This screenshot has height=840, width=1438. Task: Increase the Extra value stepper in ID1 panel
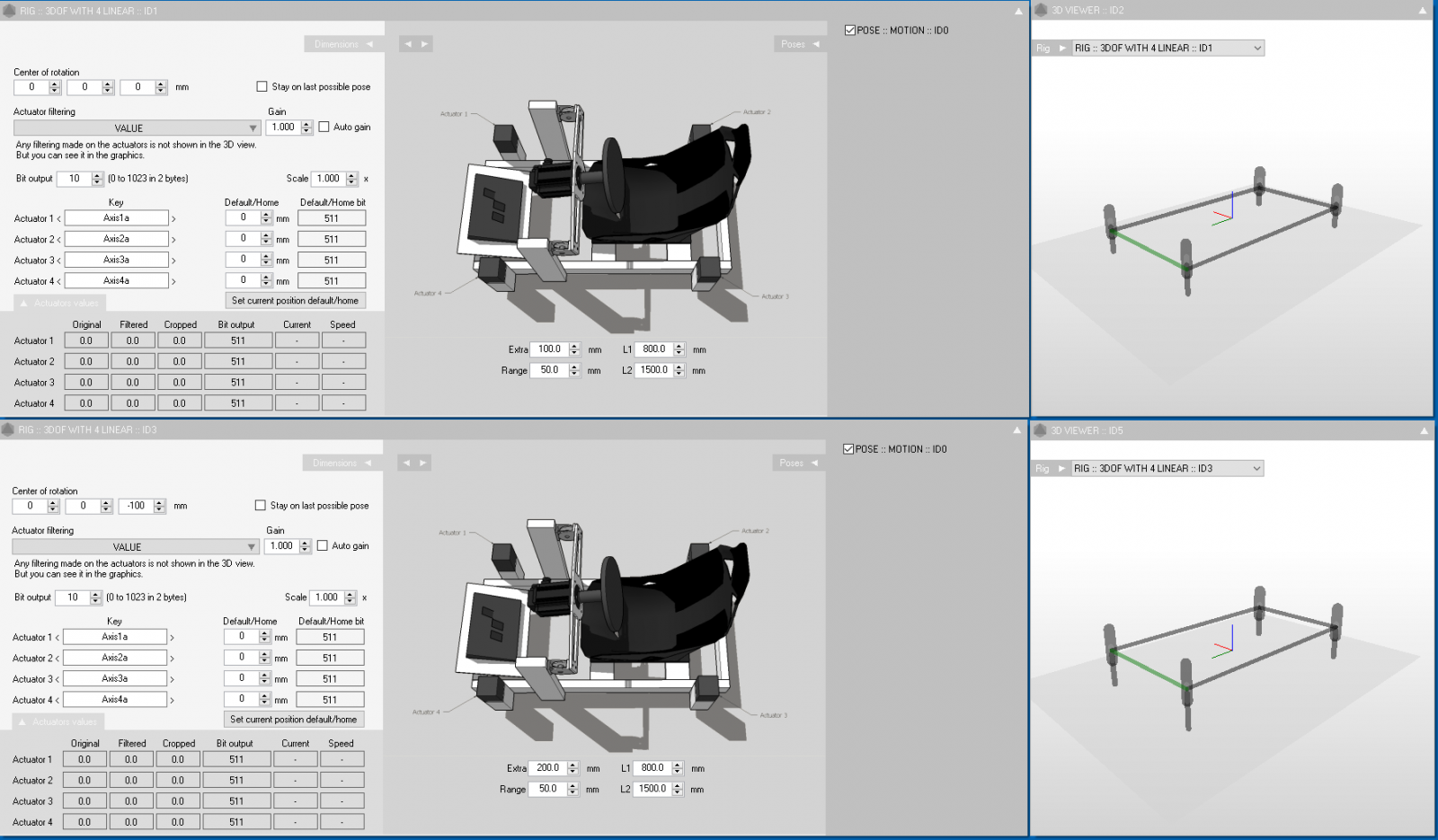click(x=574, y=346)
